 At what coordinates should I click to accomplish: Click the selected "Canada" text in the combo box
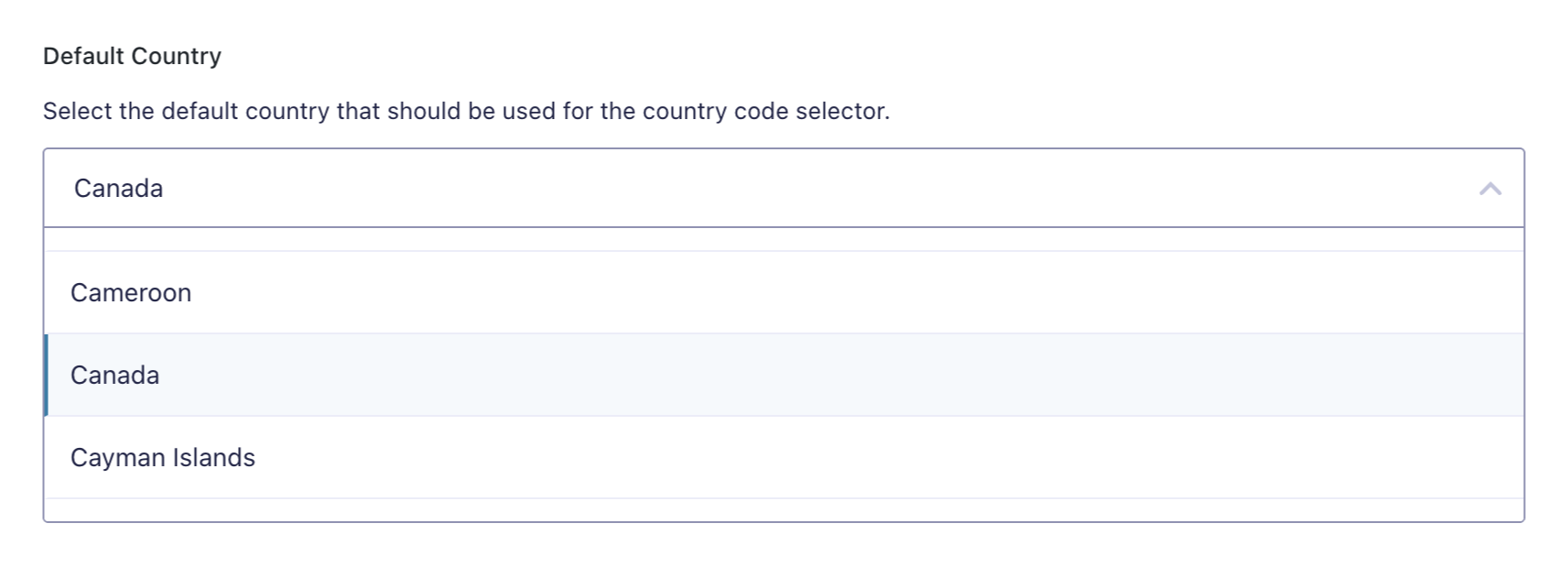(119, 189)
